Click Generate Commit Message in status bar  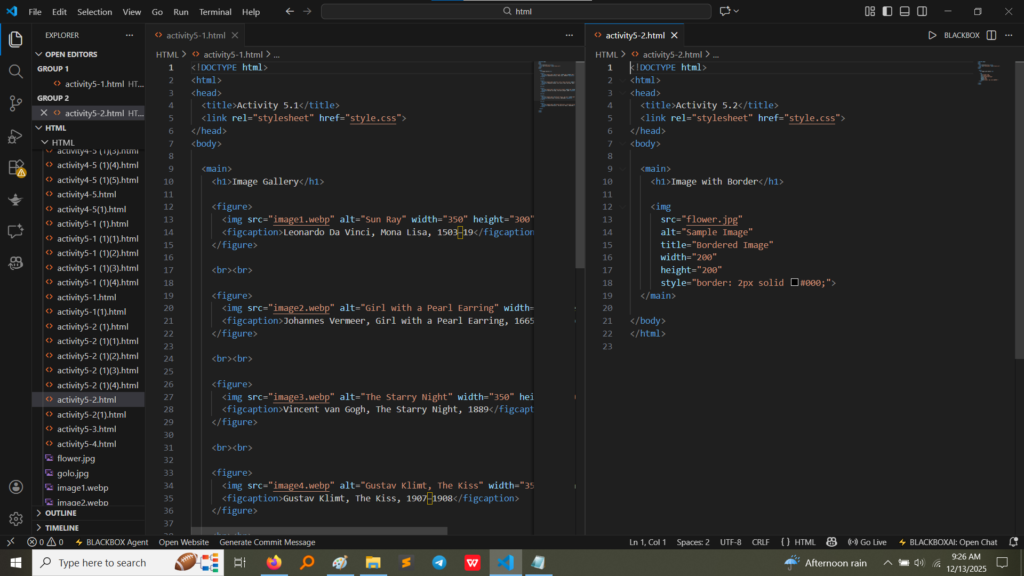(267, 542)
